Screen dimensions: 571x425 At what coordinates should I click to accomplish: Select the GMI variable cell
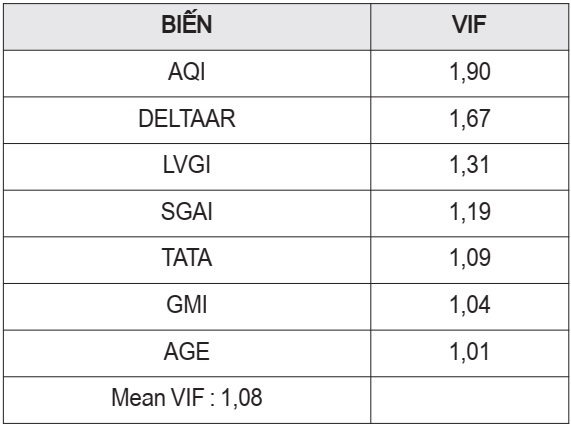point(187,307)
